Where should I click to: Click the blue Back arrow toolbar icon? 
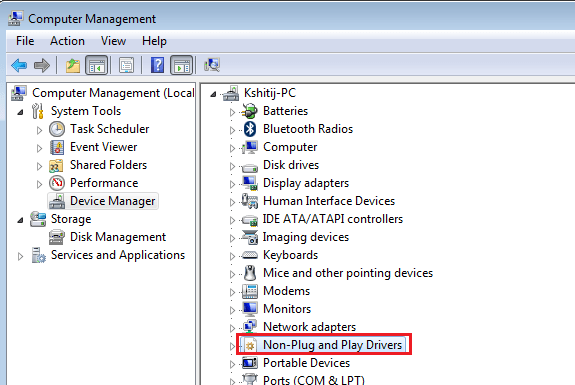point(19,66)
